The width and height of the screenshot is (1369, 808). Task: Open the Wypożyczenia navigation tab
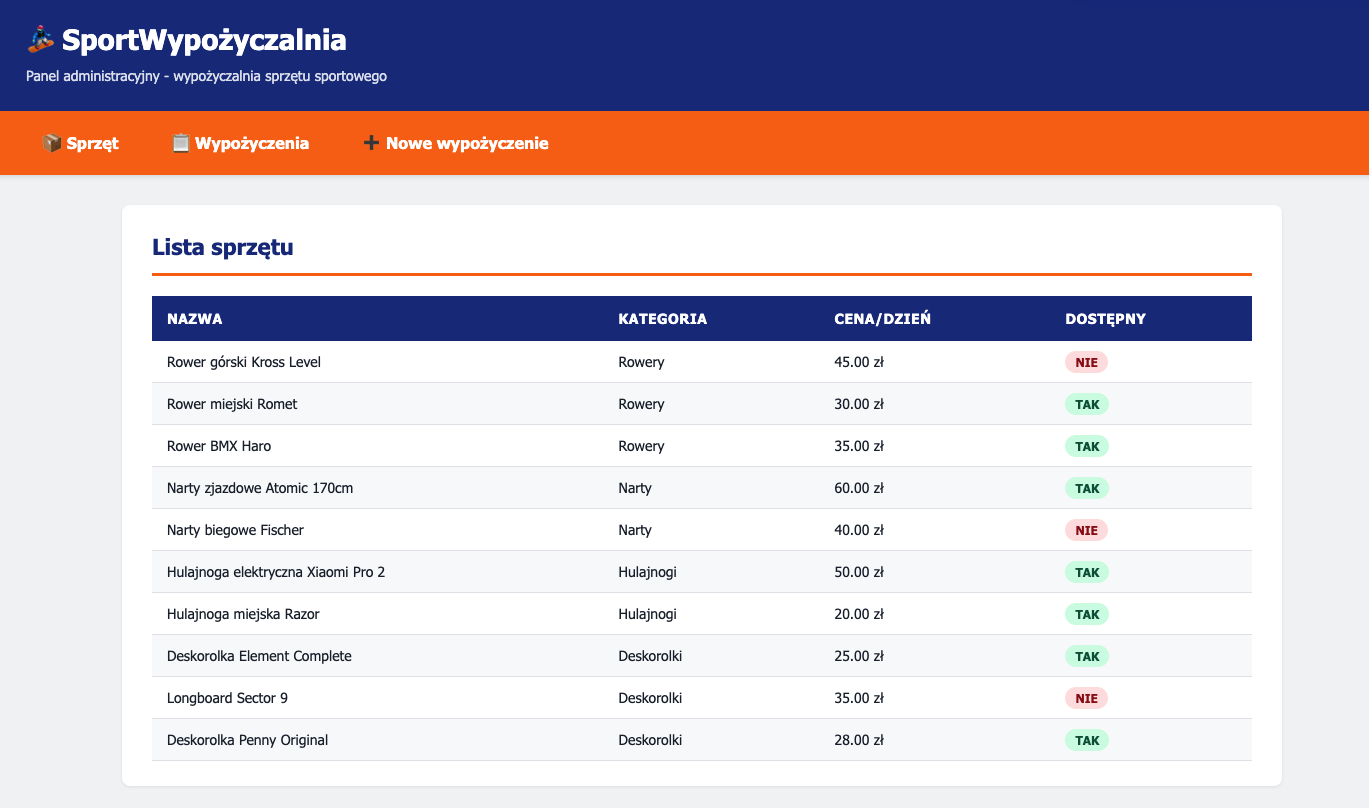(241, 143)
